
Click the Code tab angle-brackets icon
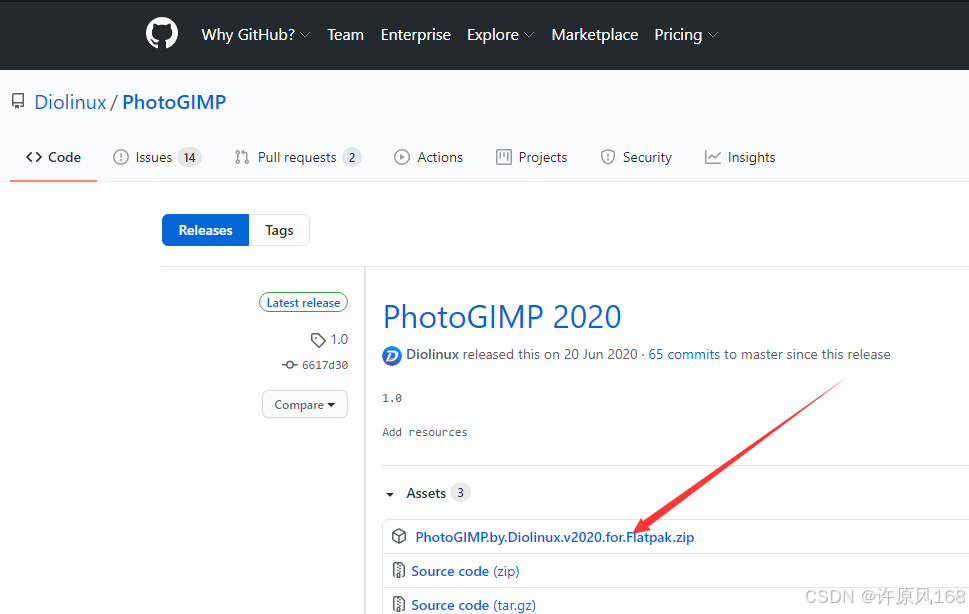click(x=34, y=158)
